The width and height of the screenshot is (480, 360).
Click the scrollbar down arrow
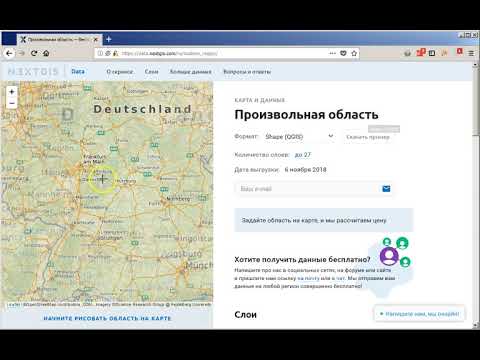coord(476,326)
